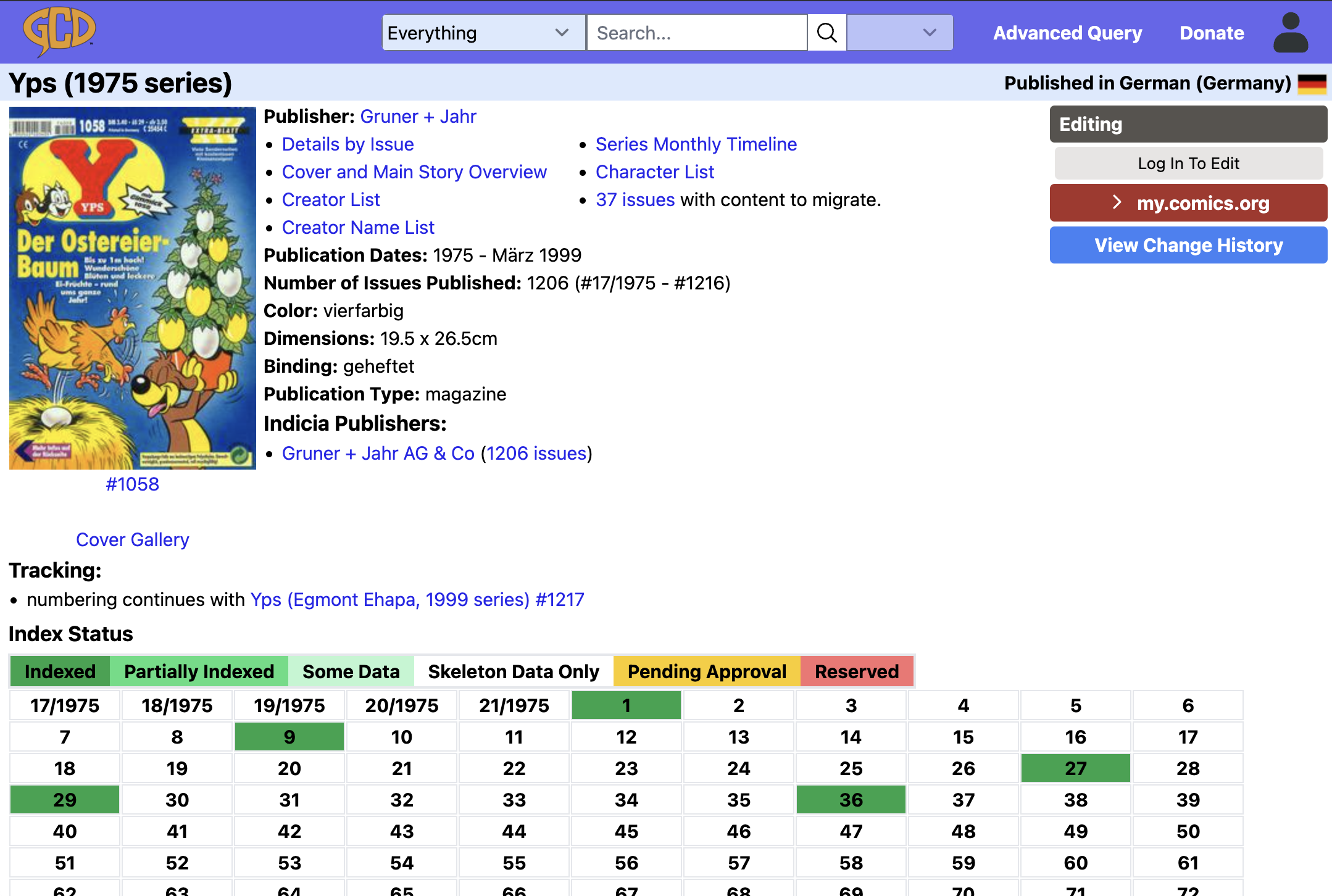Open indexed issue 36 cell

click(x=851, y=800)
